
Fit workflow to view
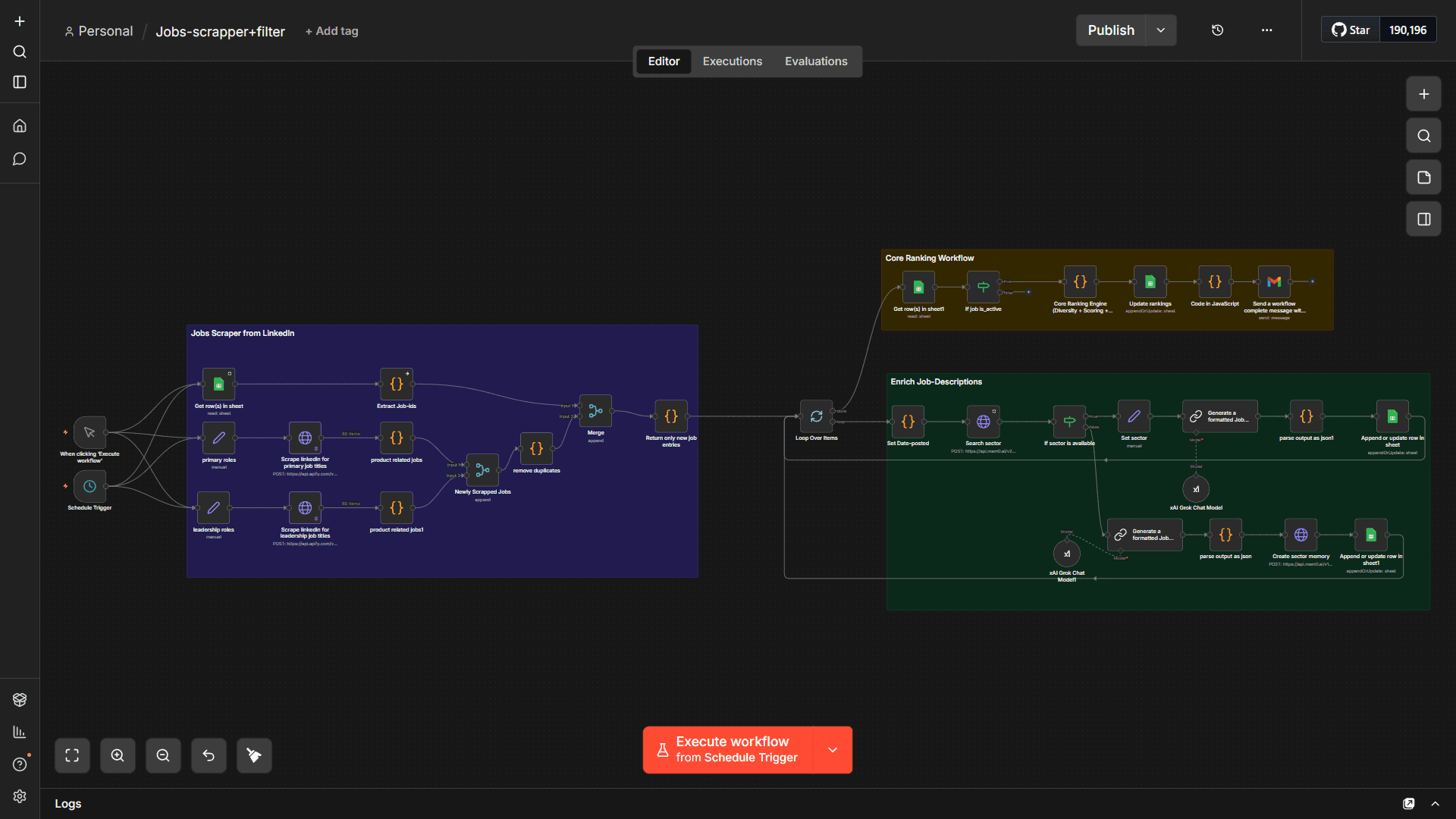click(x=72, y=755)
